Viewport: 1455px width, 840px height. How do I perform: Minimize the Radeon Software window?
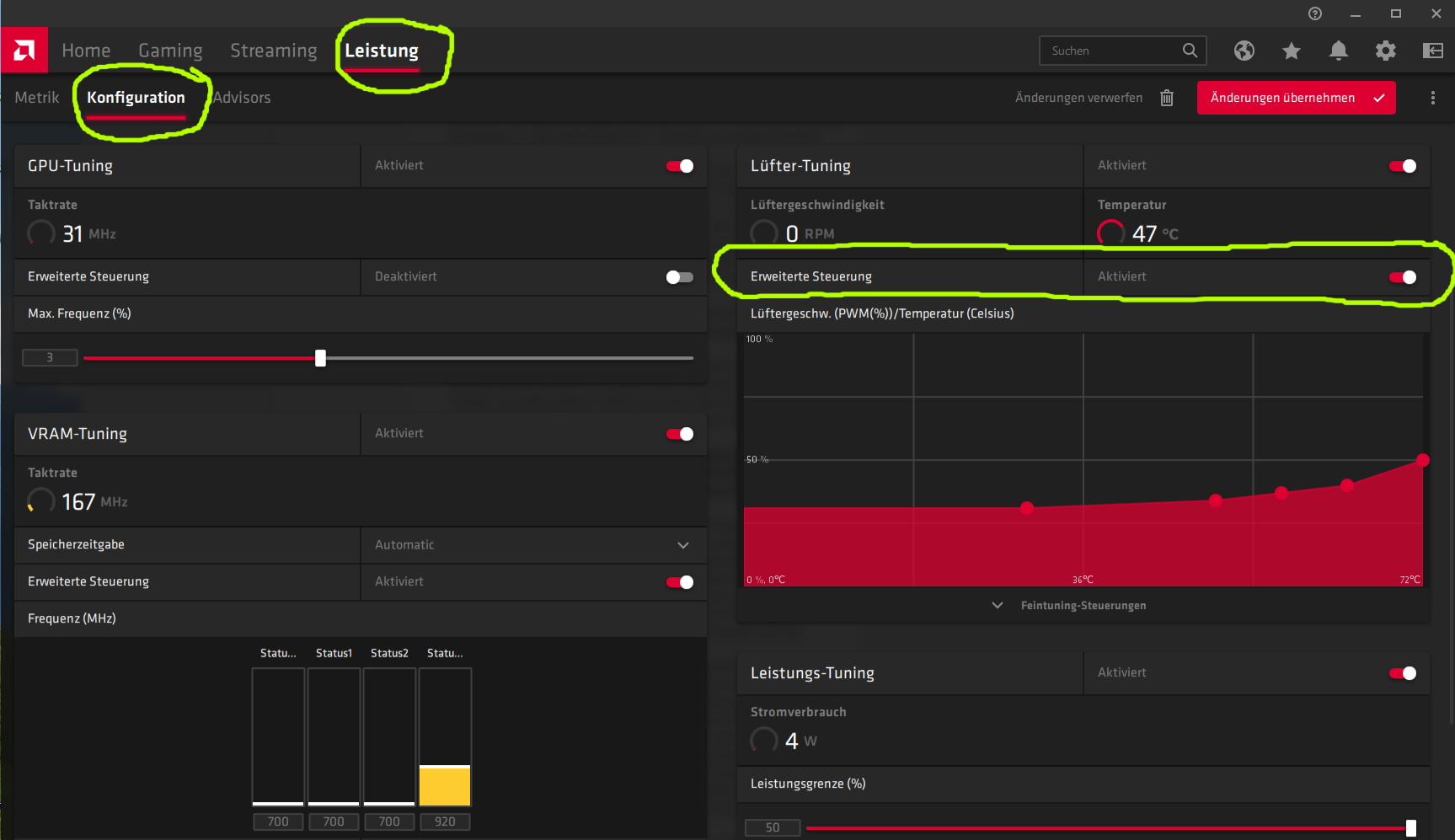click(x=1356, y=13)
